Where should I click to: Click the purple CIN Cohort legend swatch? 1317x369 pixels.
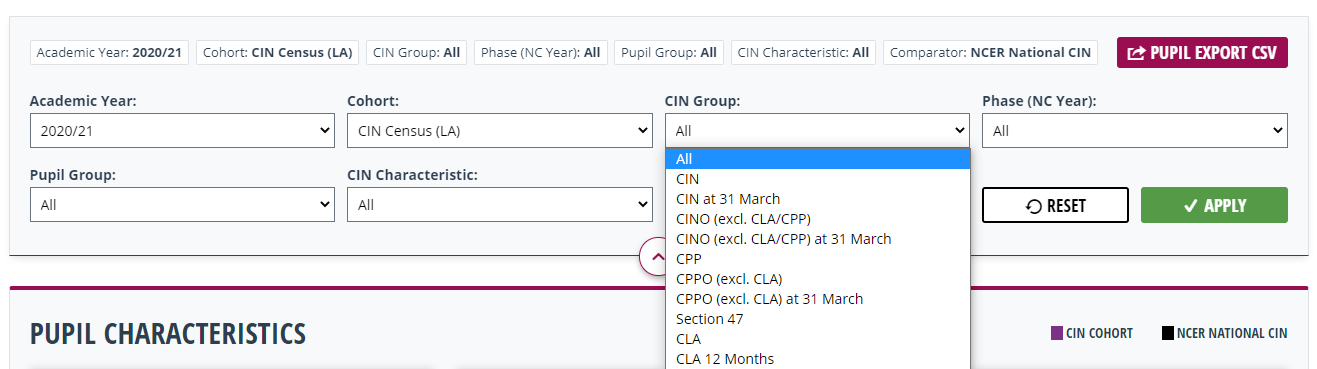(x=1056, y=333)
